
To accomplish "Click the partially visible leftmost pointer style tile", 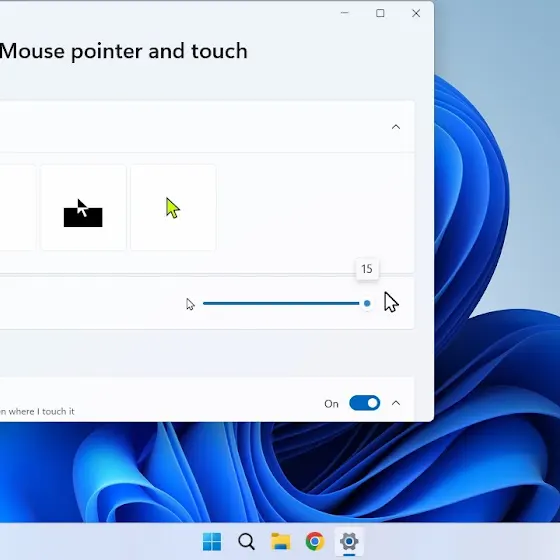I will 18,208.
